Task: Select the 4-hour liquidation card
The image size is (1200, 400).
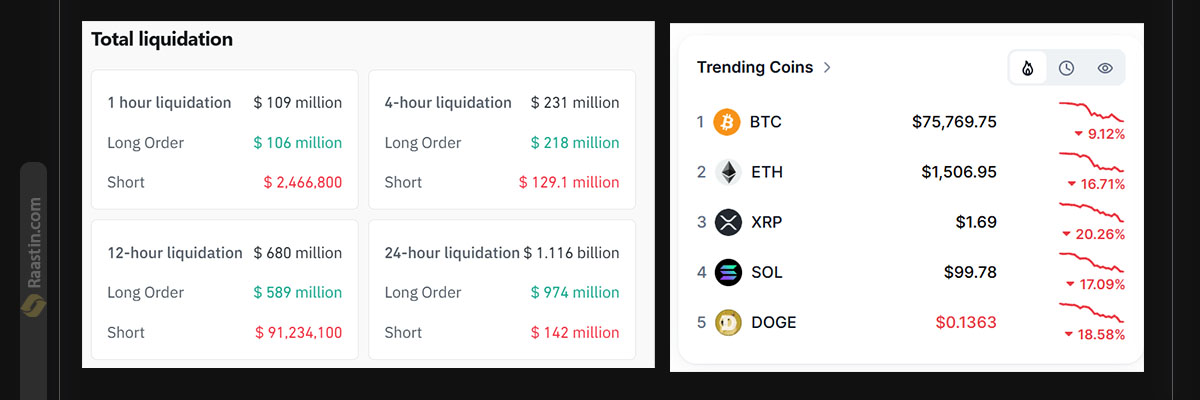Action: tap(502, 139)
